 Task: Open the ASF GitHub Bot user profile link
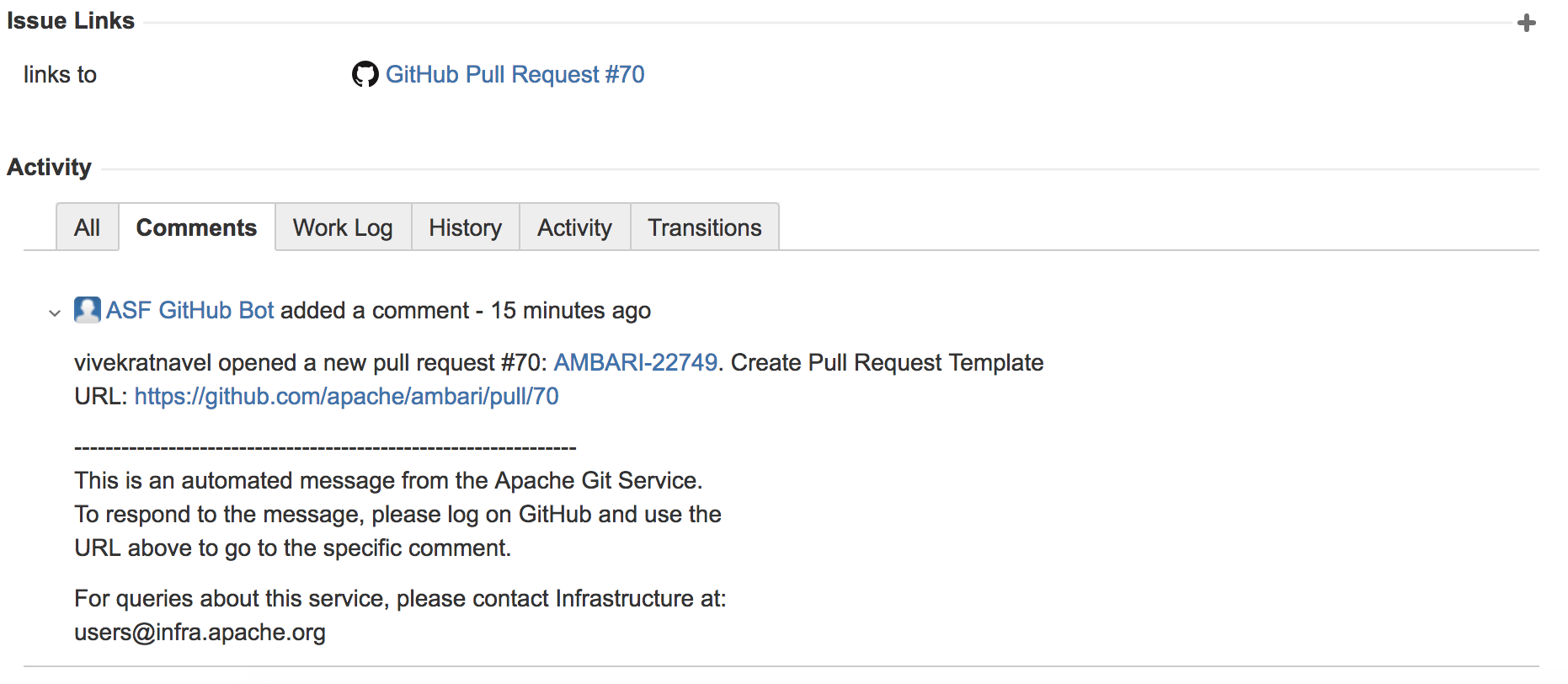tap(190, 310)
